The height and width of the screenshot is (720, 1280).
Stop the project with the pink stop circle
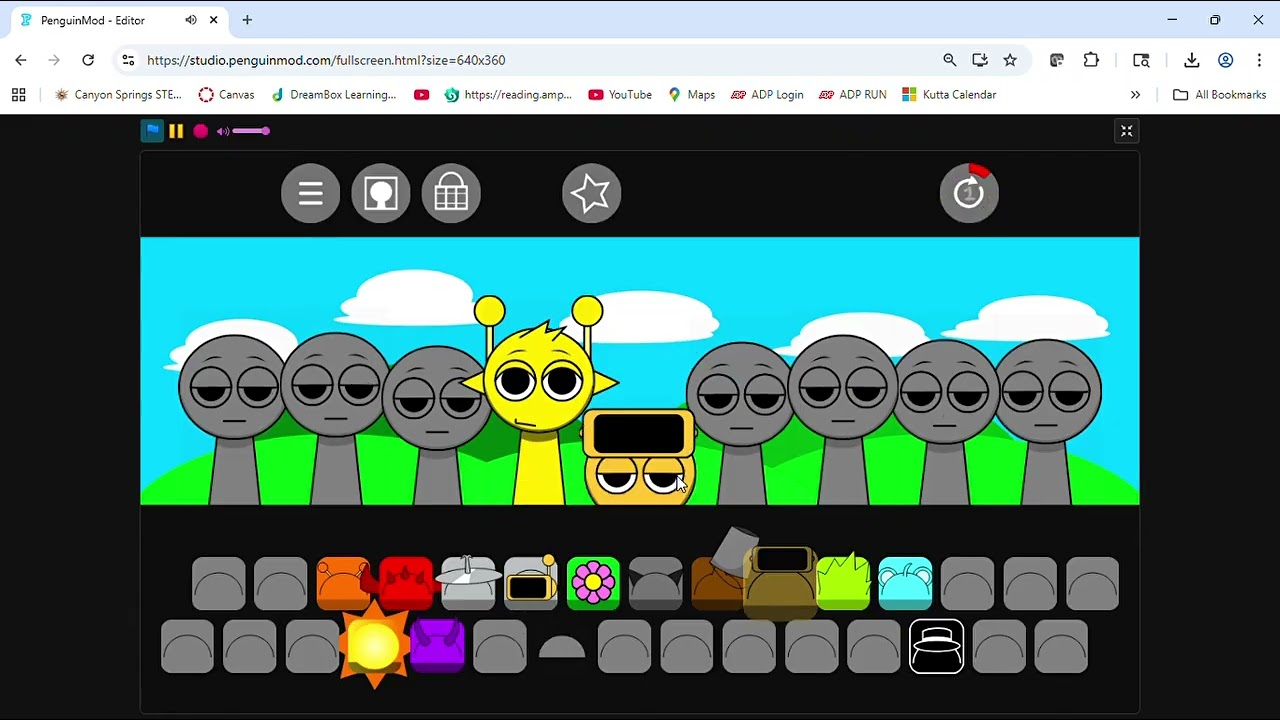(x=201, y=131)
